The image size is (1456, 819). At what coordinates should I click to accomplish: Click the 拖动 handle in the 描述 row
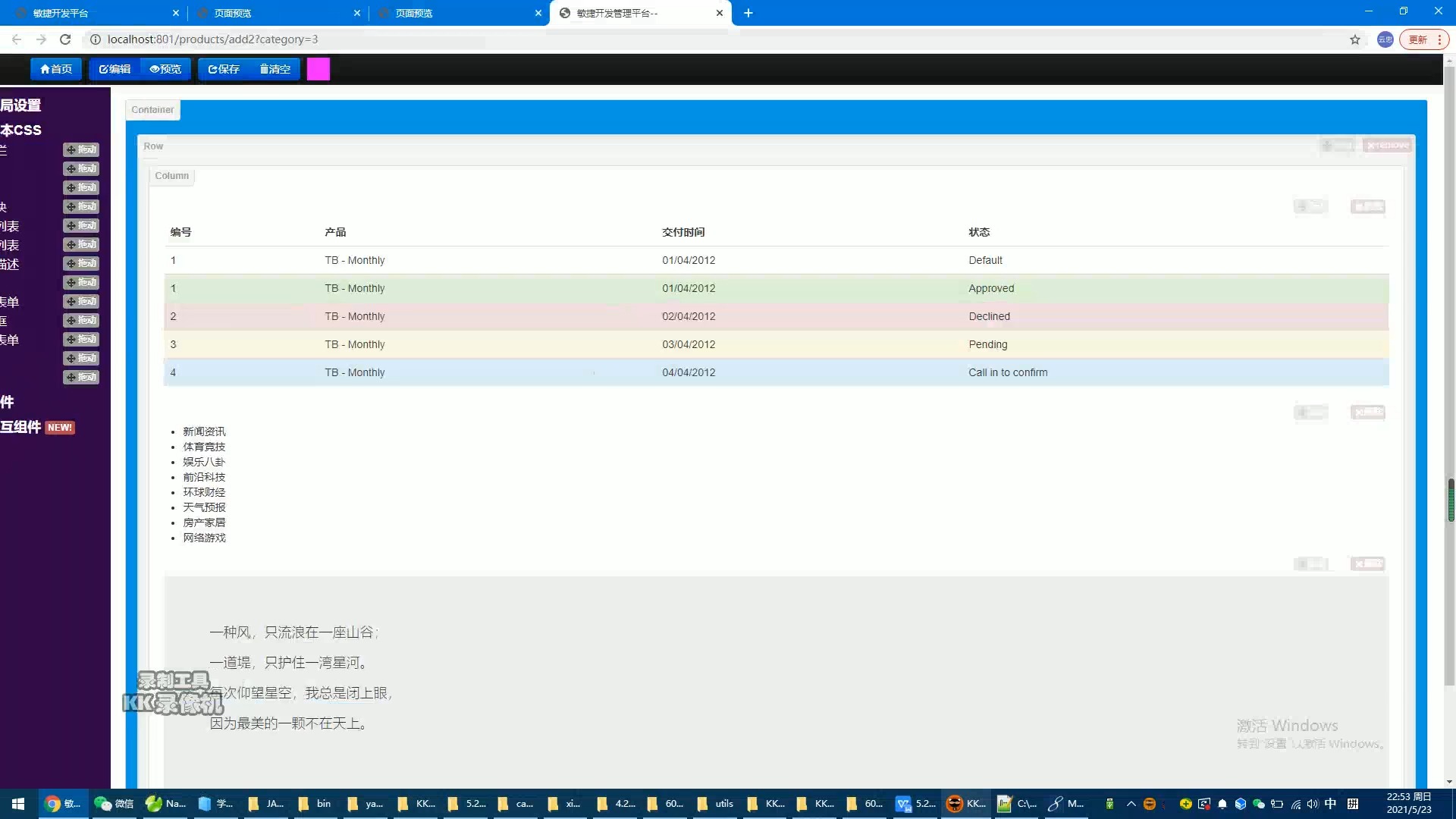[81, 263]
